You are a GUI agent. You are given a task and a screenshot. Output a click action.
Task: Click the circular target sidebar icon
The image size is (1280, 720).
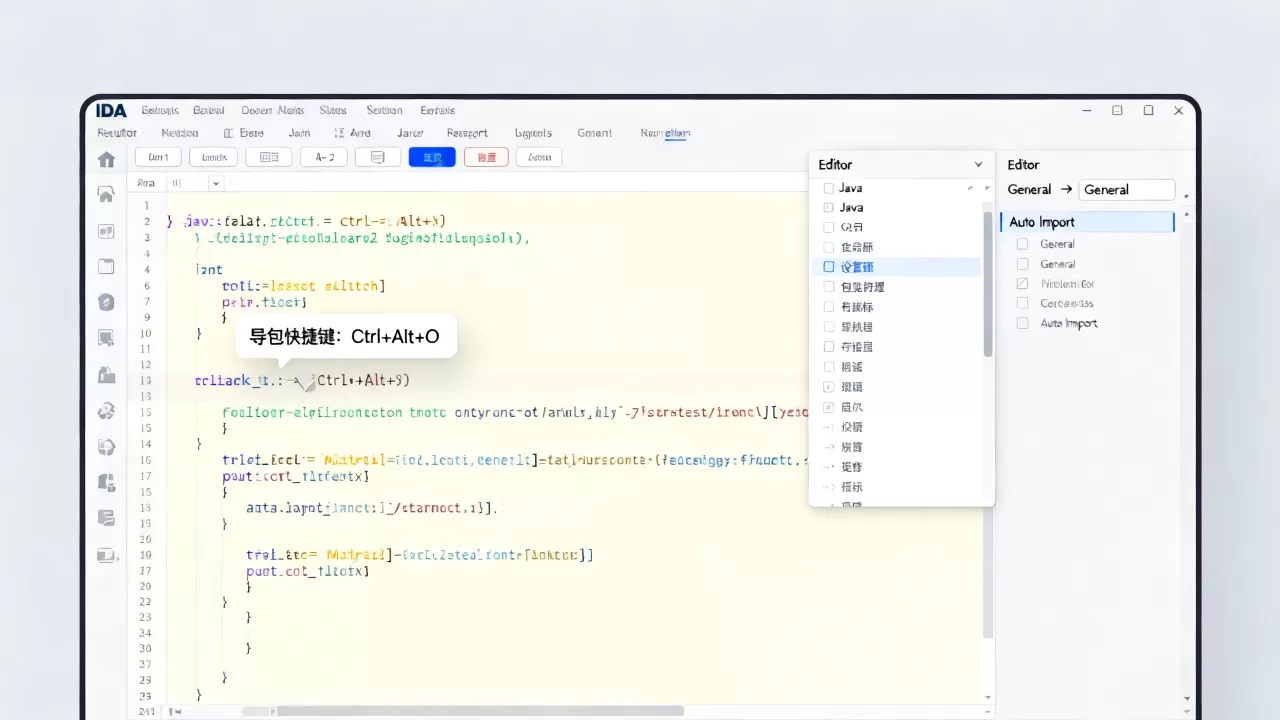[106, 446]
